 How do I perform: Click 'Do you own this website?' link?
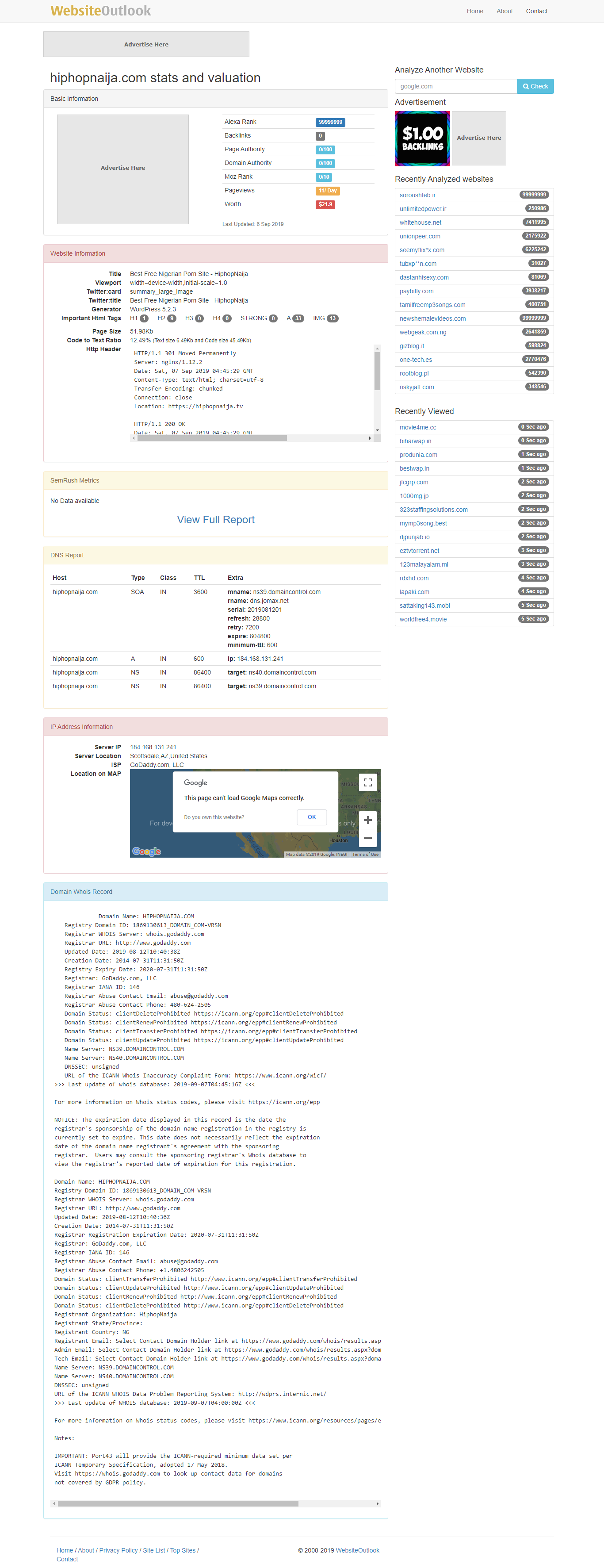tap(214, 817)
